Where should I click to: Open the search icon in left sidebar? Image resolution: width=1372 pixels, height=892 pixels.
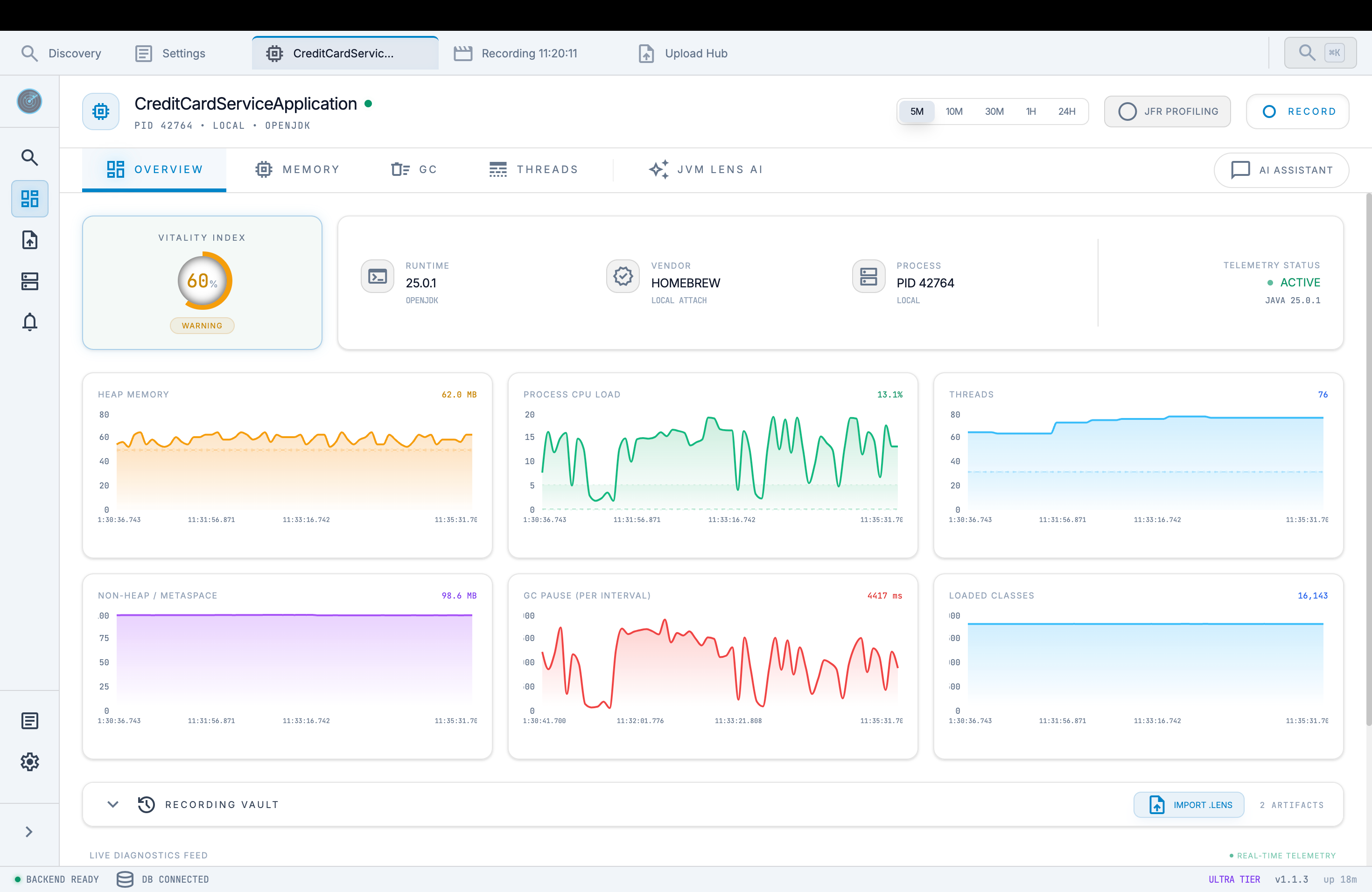click(29, 157)
